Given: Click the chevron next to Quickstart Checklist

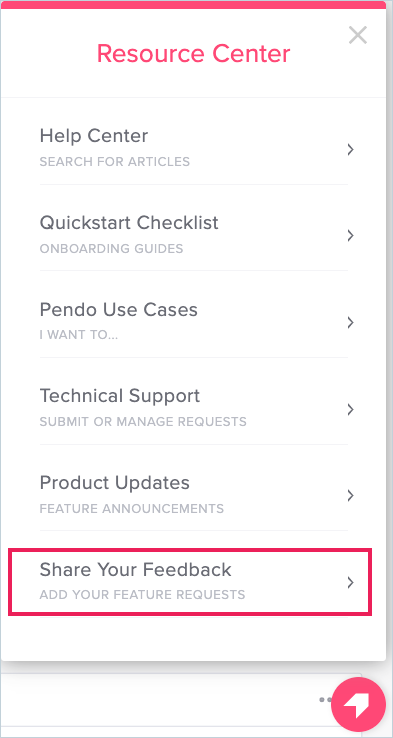Looking at the screenshot, I should pos(350,235).
